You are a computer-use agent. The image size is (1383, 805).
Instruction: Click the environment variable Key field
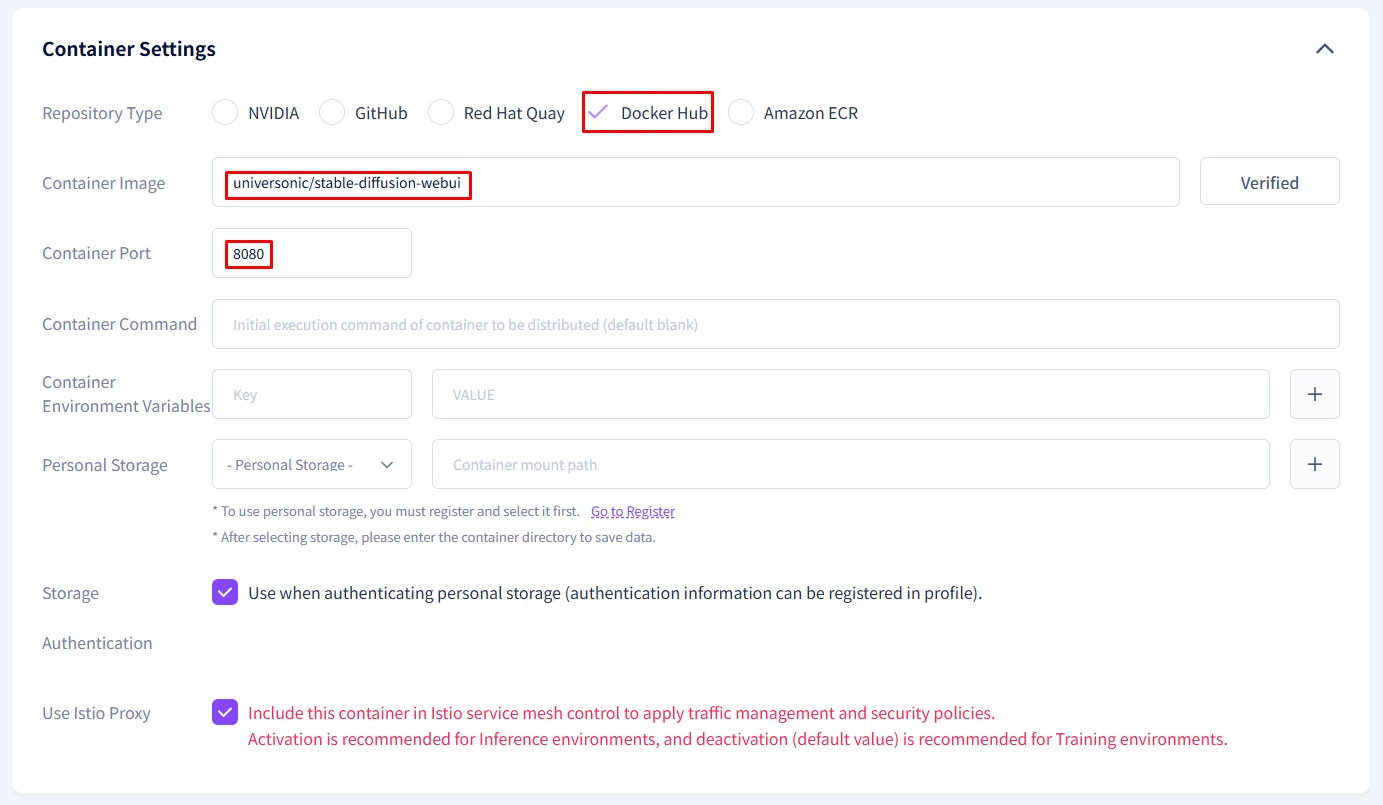[311, 395]
